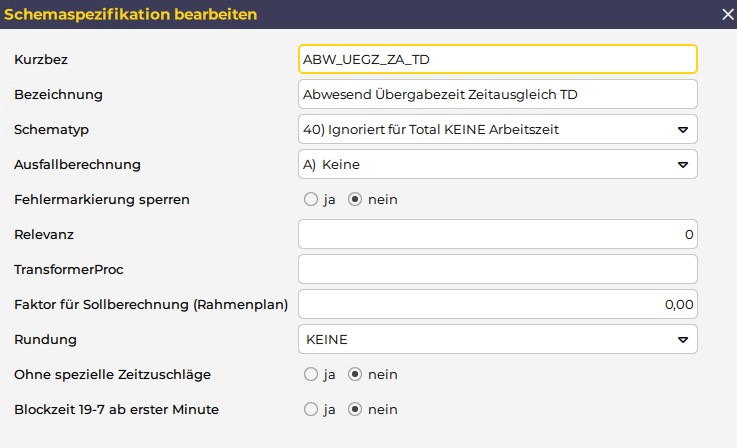Focus the empty TransformerProc field
Screen dimensions: 737x448
[498, 269]
